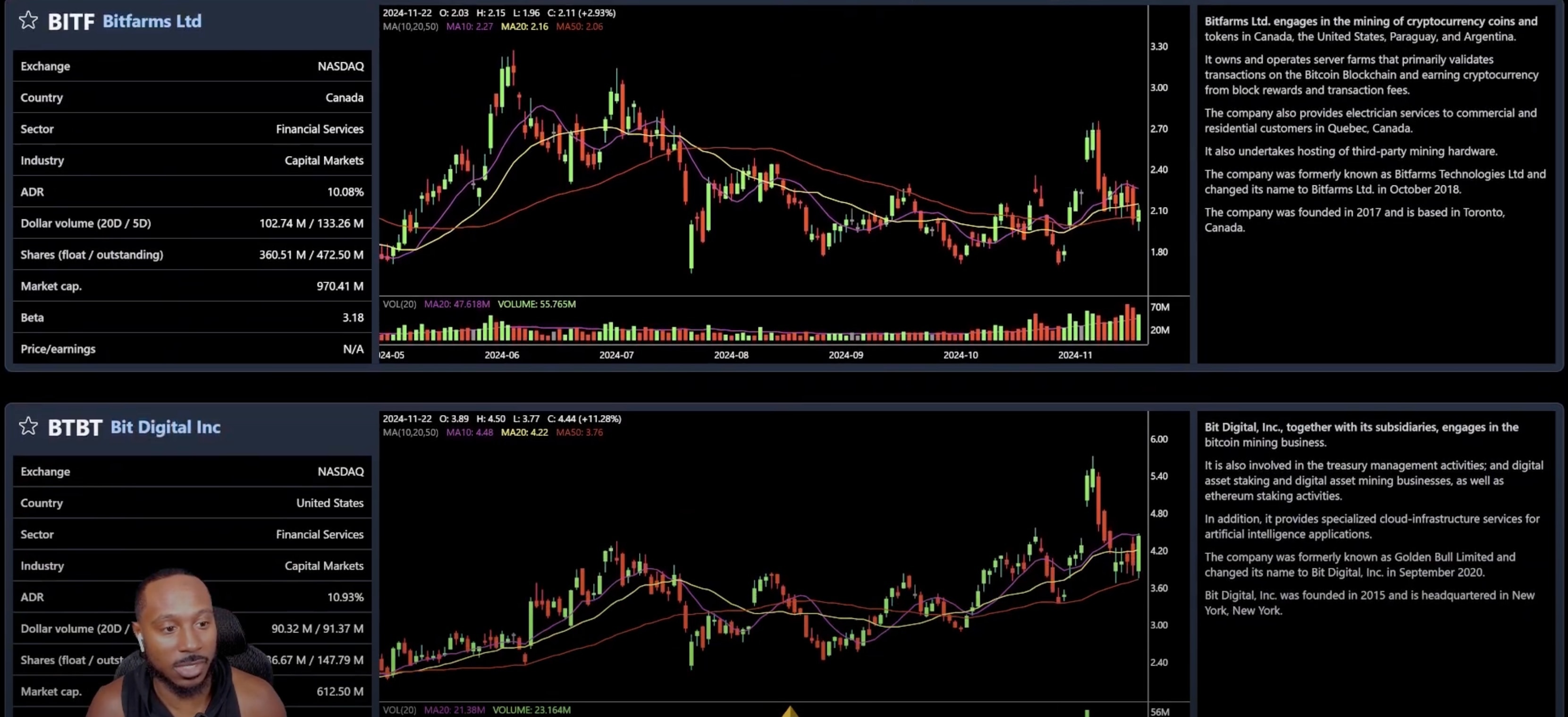The height and width of the screenshot is (717, 1568).
Task: Select BITF chart MA50: 2.06 indicator label
Action: pos(580,26)
